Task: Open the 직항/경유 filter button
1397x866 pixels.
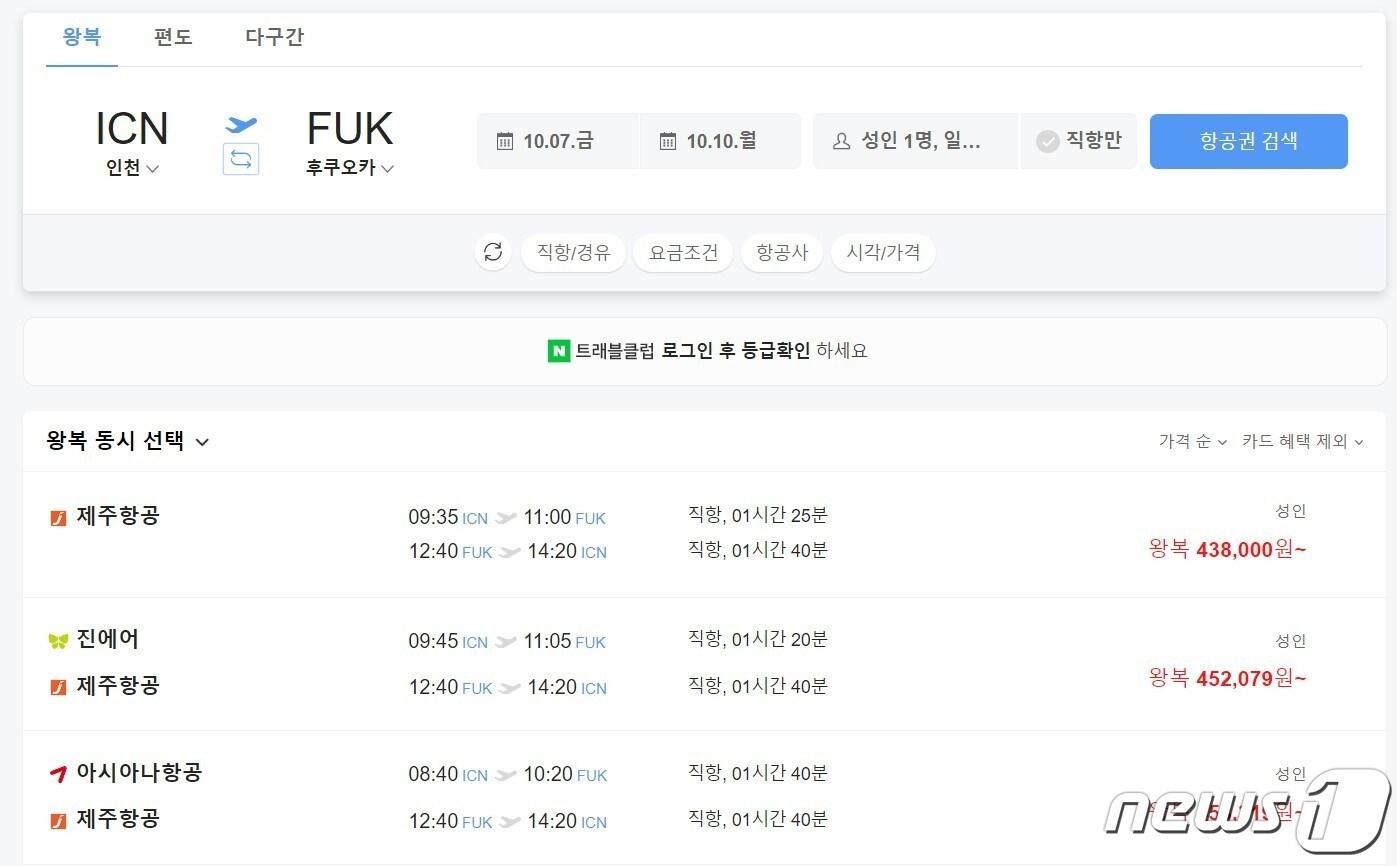Action: (573, 253)
